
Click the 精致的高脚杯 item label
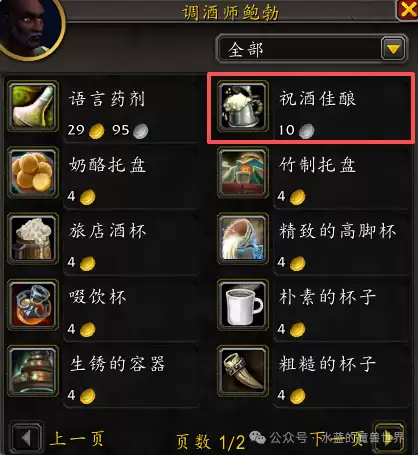click(x=337, y=231)
